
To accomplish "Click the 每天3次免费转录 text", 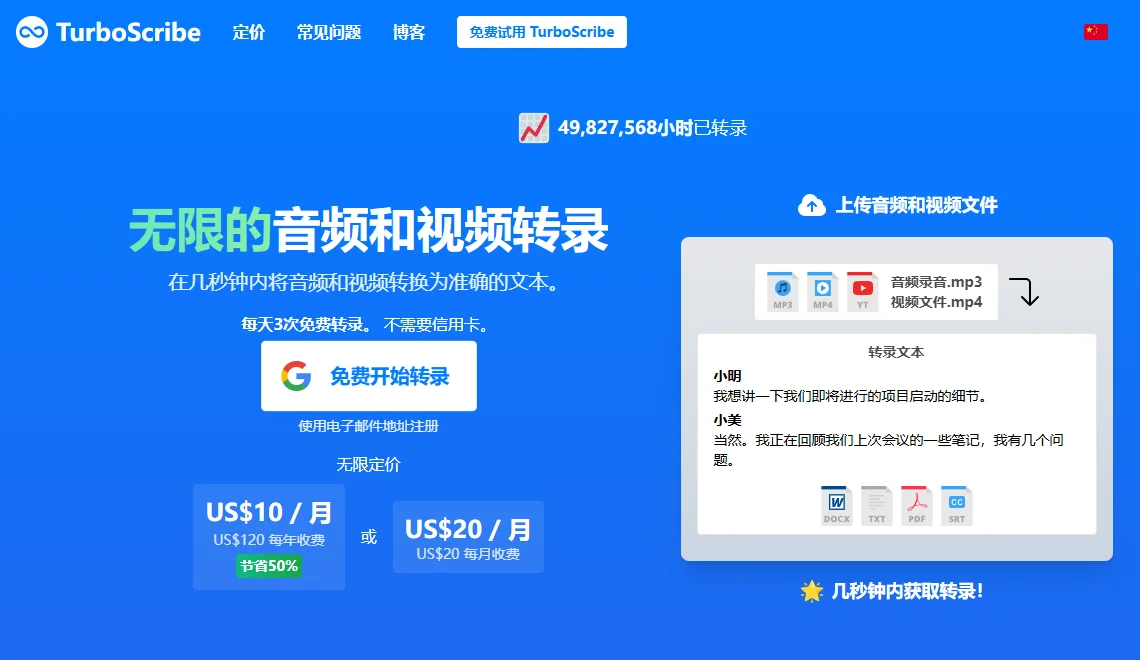I will (x=306, y=324).
